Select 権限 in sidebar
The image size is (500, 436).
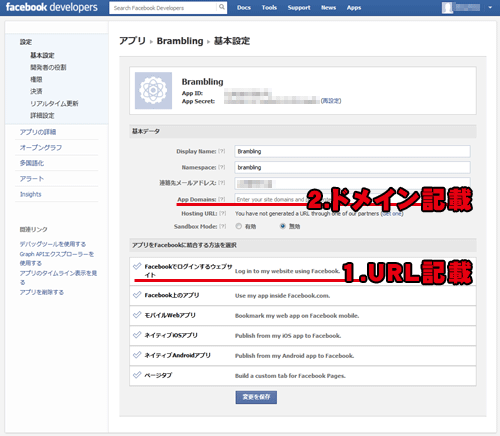(x=36, y=79)
